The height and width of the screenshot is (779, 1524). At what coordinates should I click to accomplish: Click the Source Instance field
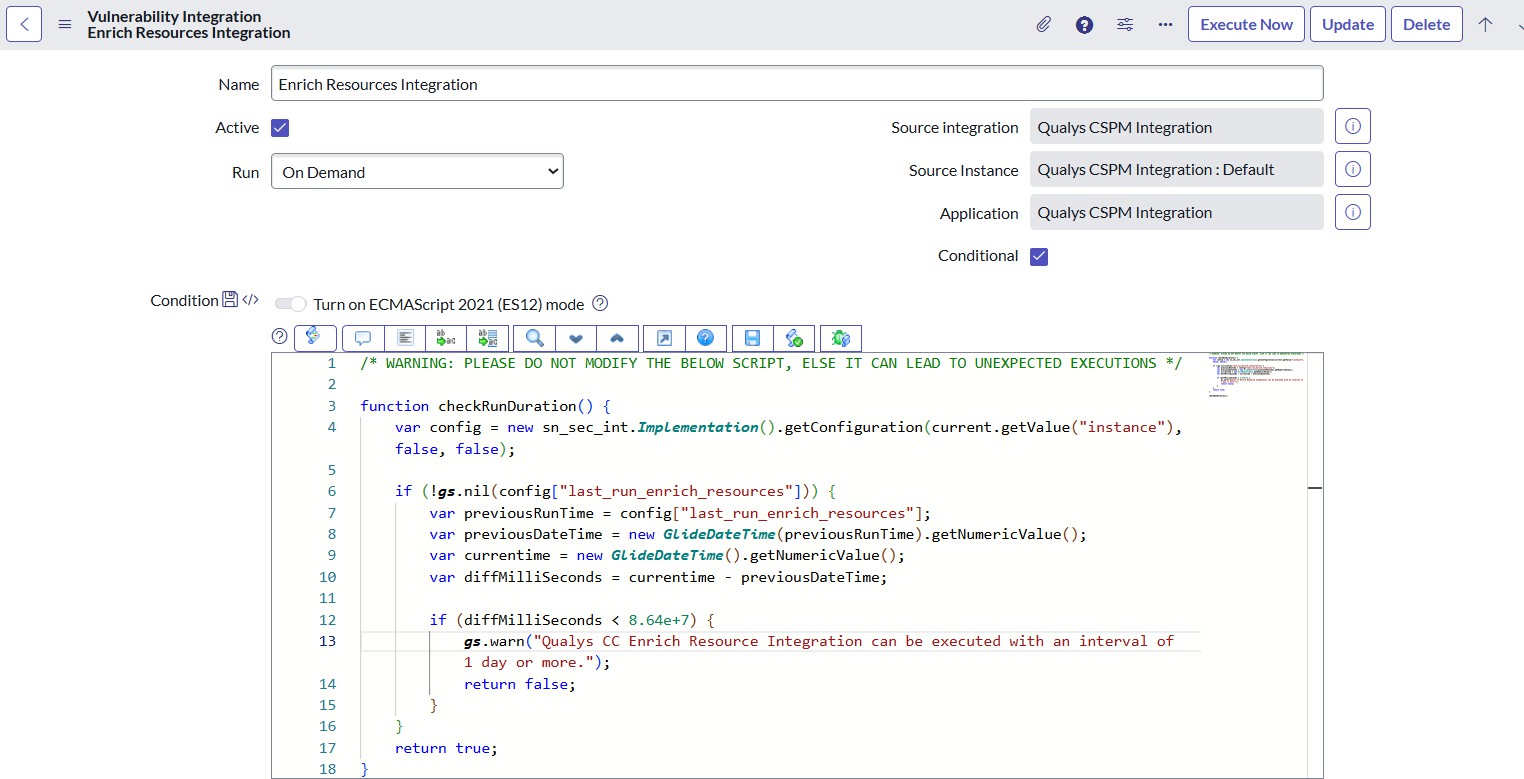click(1177, 169)
